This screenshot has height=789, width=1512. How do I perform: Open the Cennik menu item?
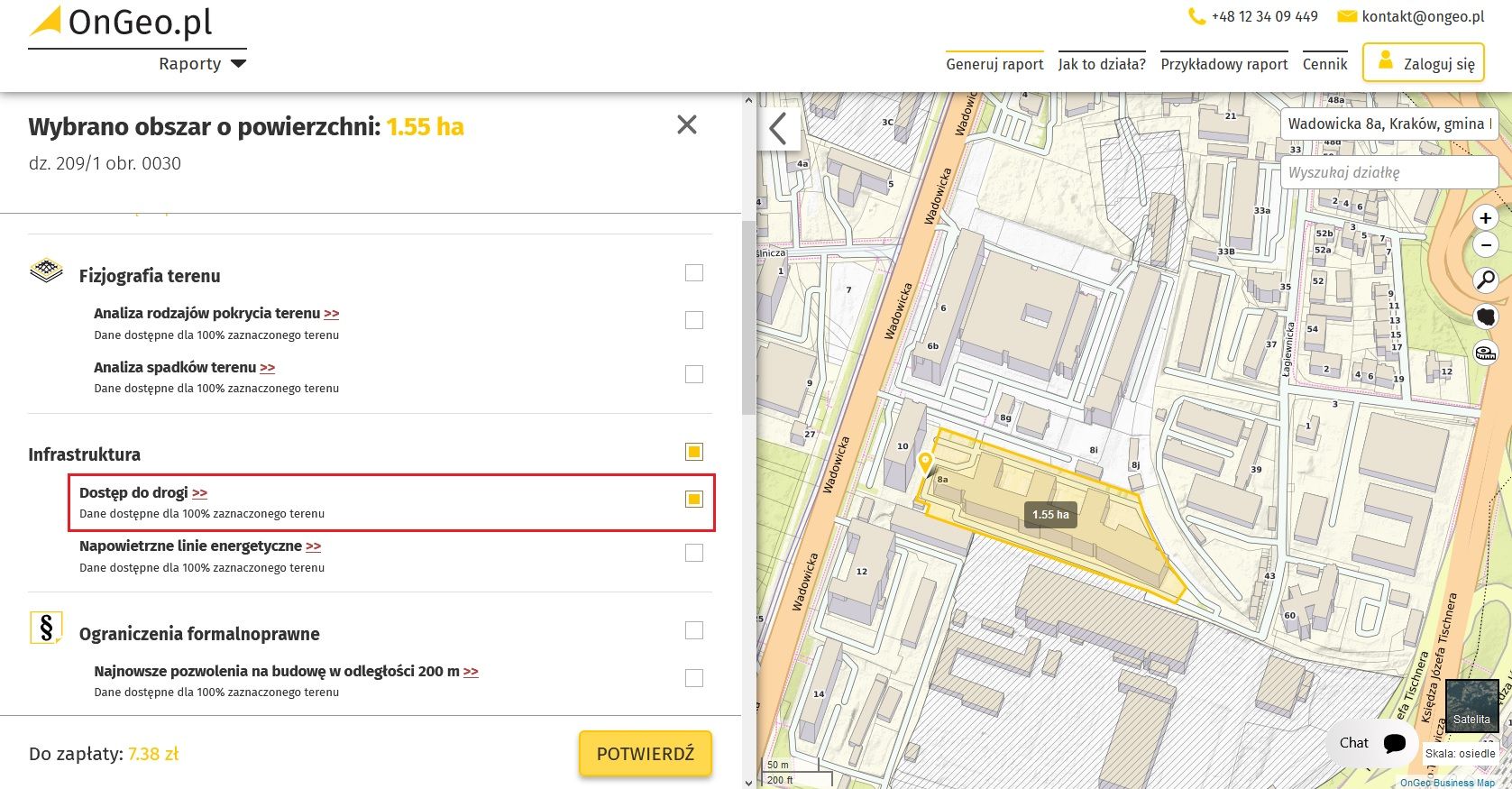(1324, 64)
